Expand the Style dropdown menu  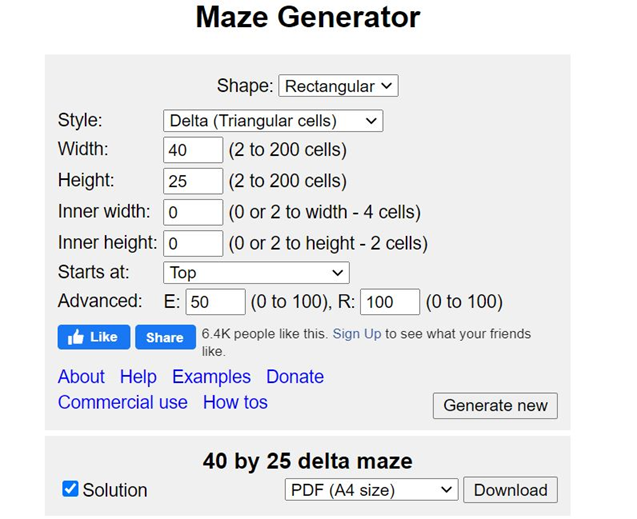tap(273, 121)
